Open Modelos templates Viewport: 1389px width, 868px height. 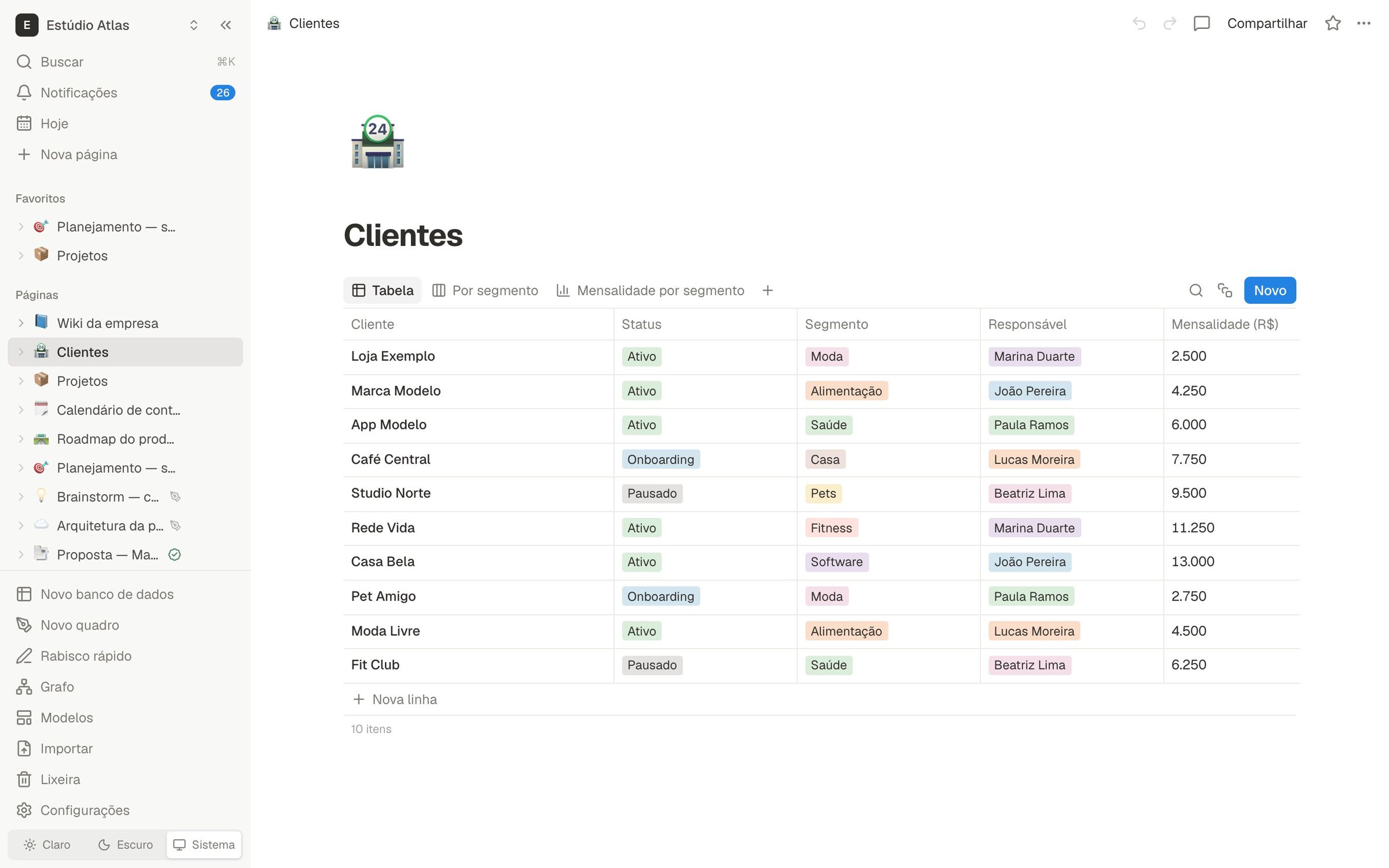click(125, 718)
